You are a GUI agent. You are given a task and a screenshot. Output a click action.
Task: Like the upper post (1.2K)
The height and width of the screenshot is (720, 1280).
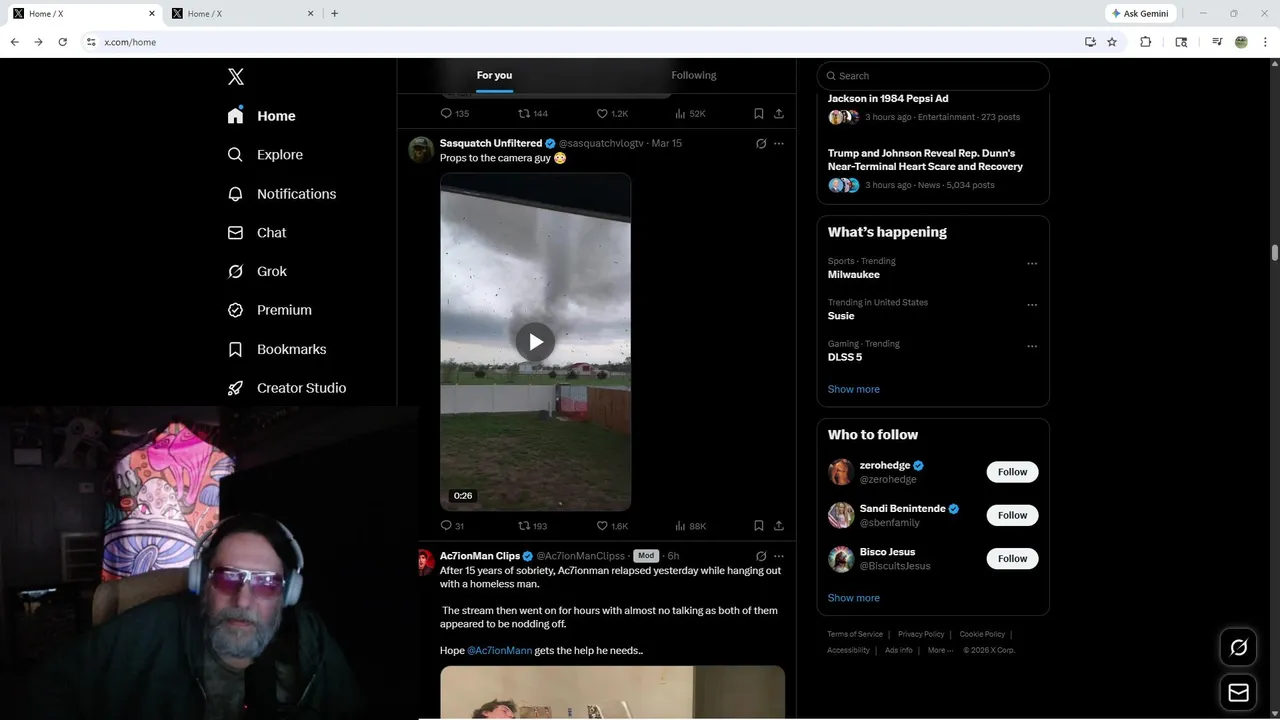point(612,114)
